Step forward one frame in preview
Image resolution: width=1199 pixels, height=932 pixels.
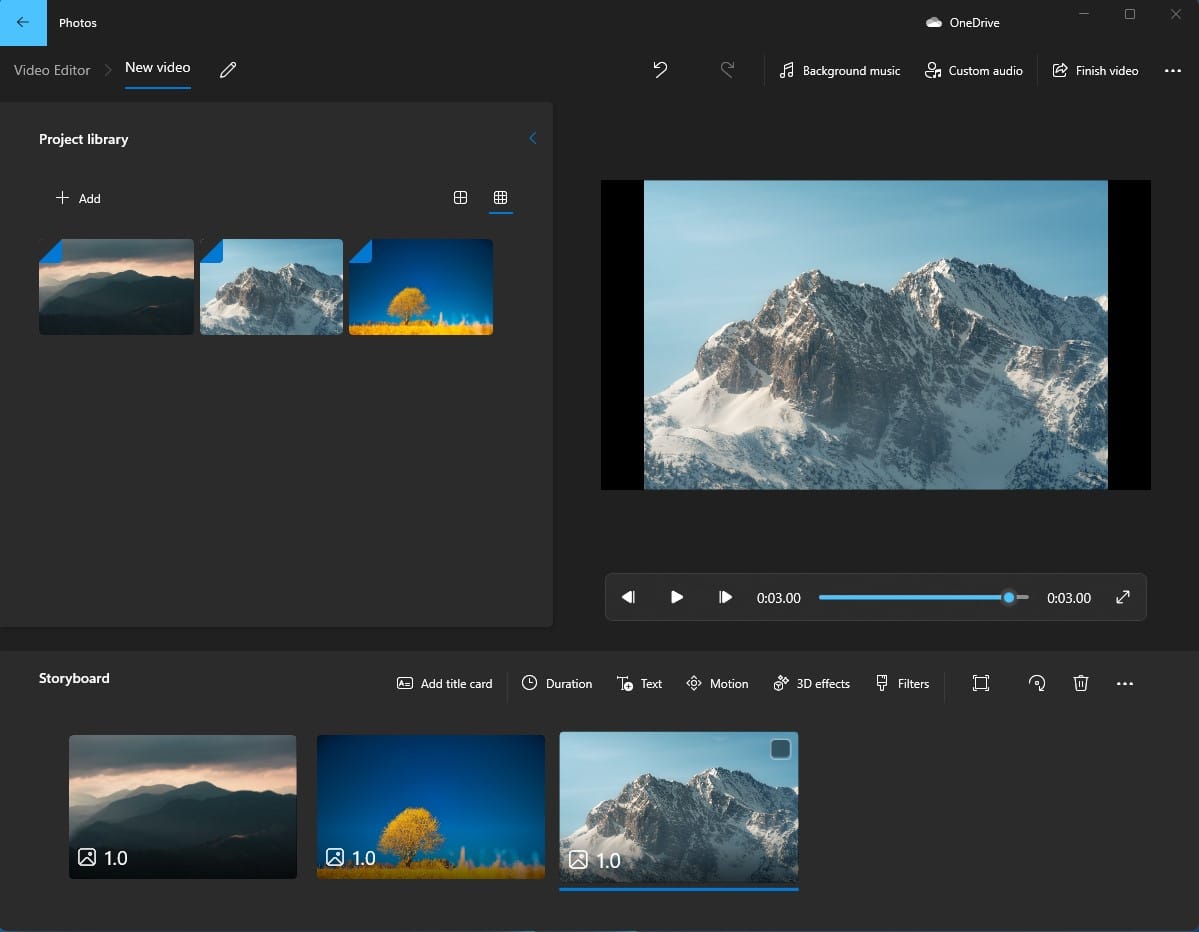726,598
